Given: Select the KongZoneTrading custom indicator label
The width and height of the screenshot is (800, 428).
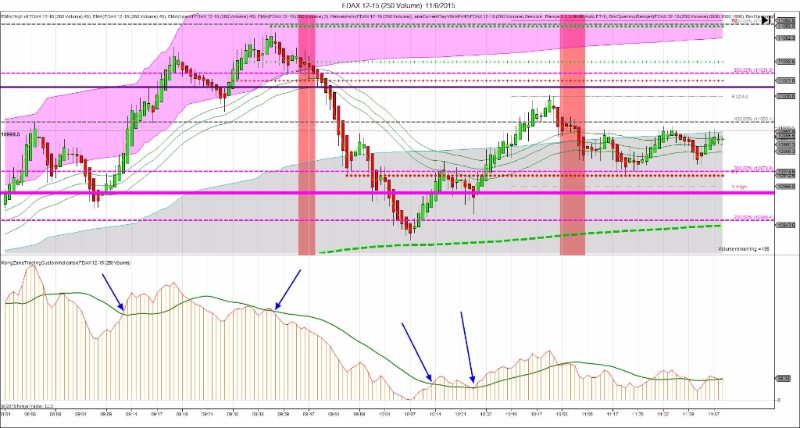Looking at the screenshot, I should click(66, 262).
